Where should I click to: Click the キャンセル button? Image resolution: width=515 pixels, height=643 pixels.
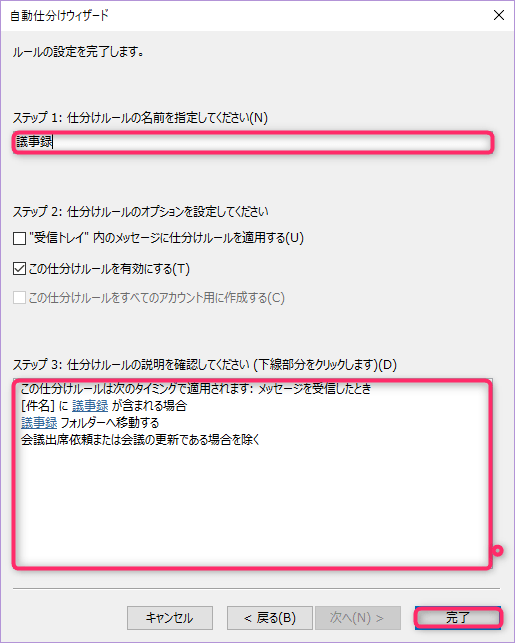[x=170, y=618]
